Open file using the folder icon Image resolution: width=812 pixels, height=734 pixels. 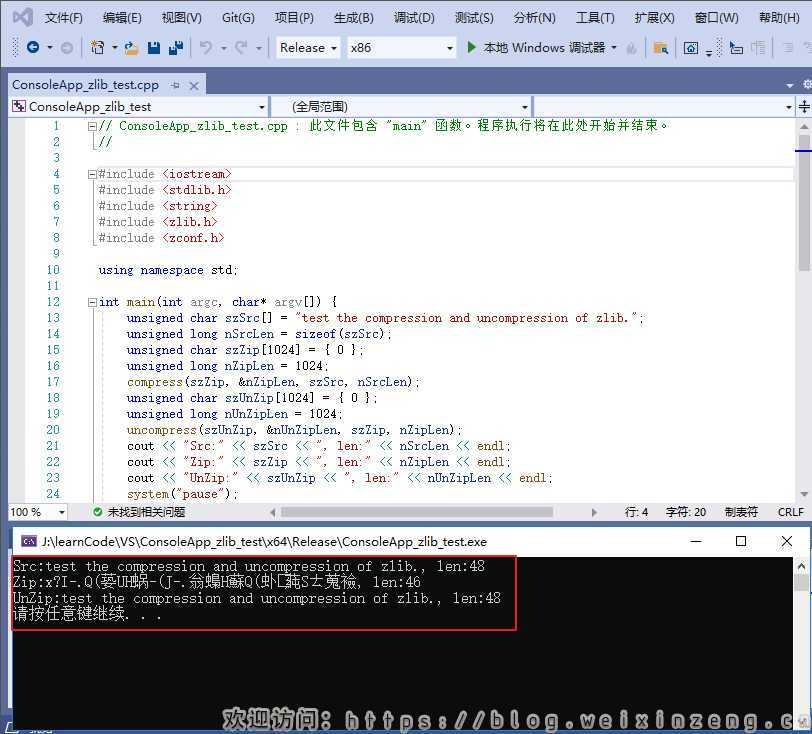point(131,48)
